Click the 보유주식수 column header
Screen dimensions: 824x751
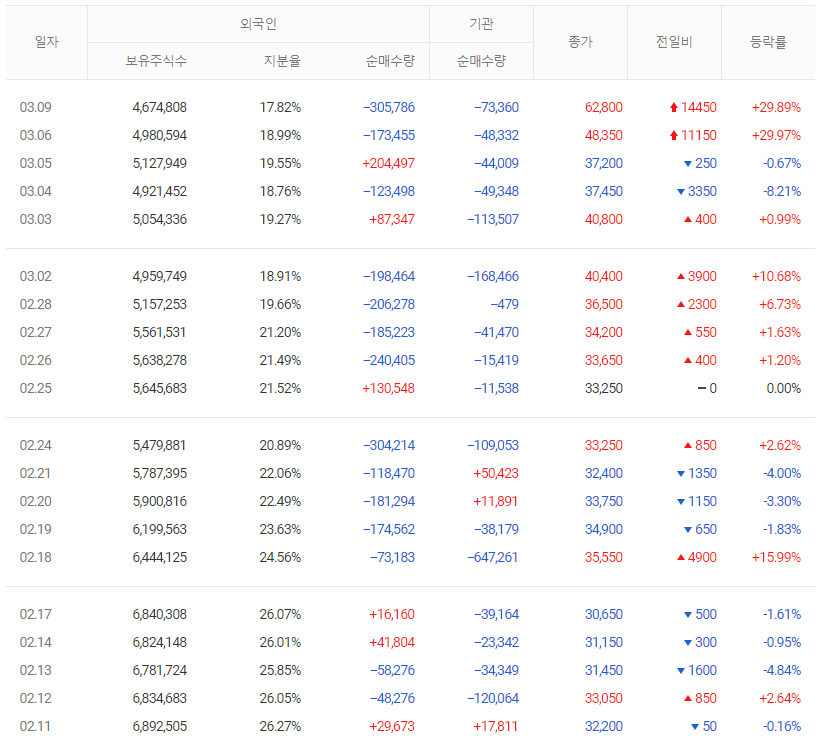[156, 61]
